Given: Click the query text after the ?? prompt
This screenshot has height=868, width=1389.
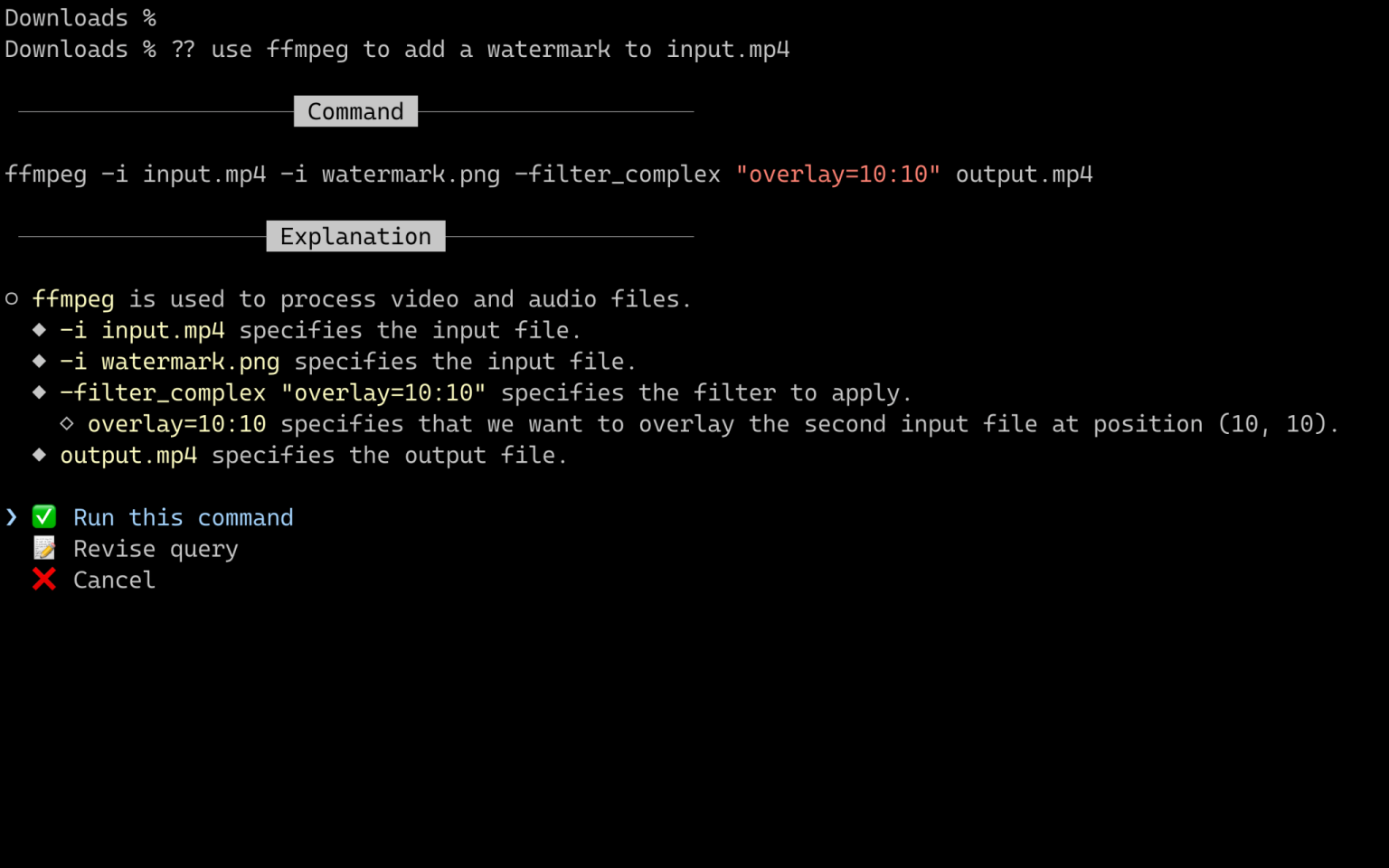Looking at the screenshot, I should point(497,49).
